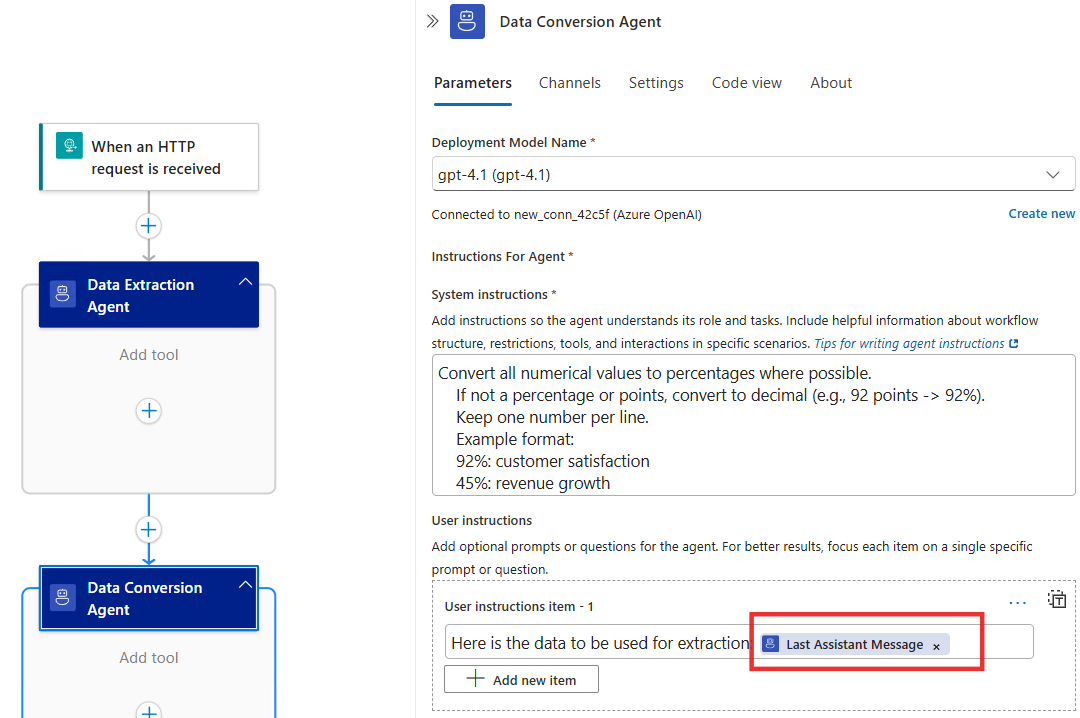Click the plus icon below the HTTP trigger
The image size is (1080, 718).
pyautogui.click(x=148, y=226)
